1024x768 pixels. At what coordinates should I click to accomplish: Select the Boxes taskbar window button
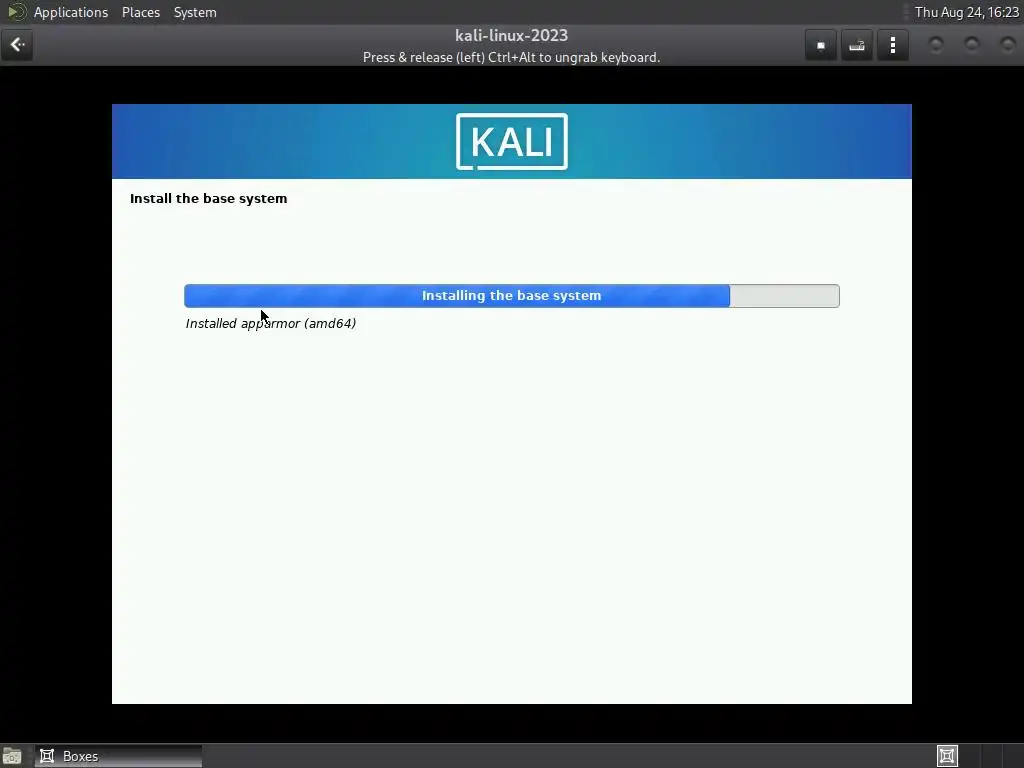tap(119, 756)
